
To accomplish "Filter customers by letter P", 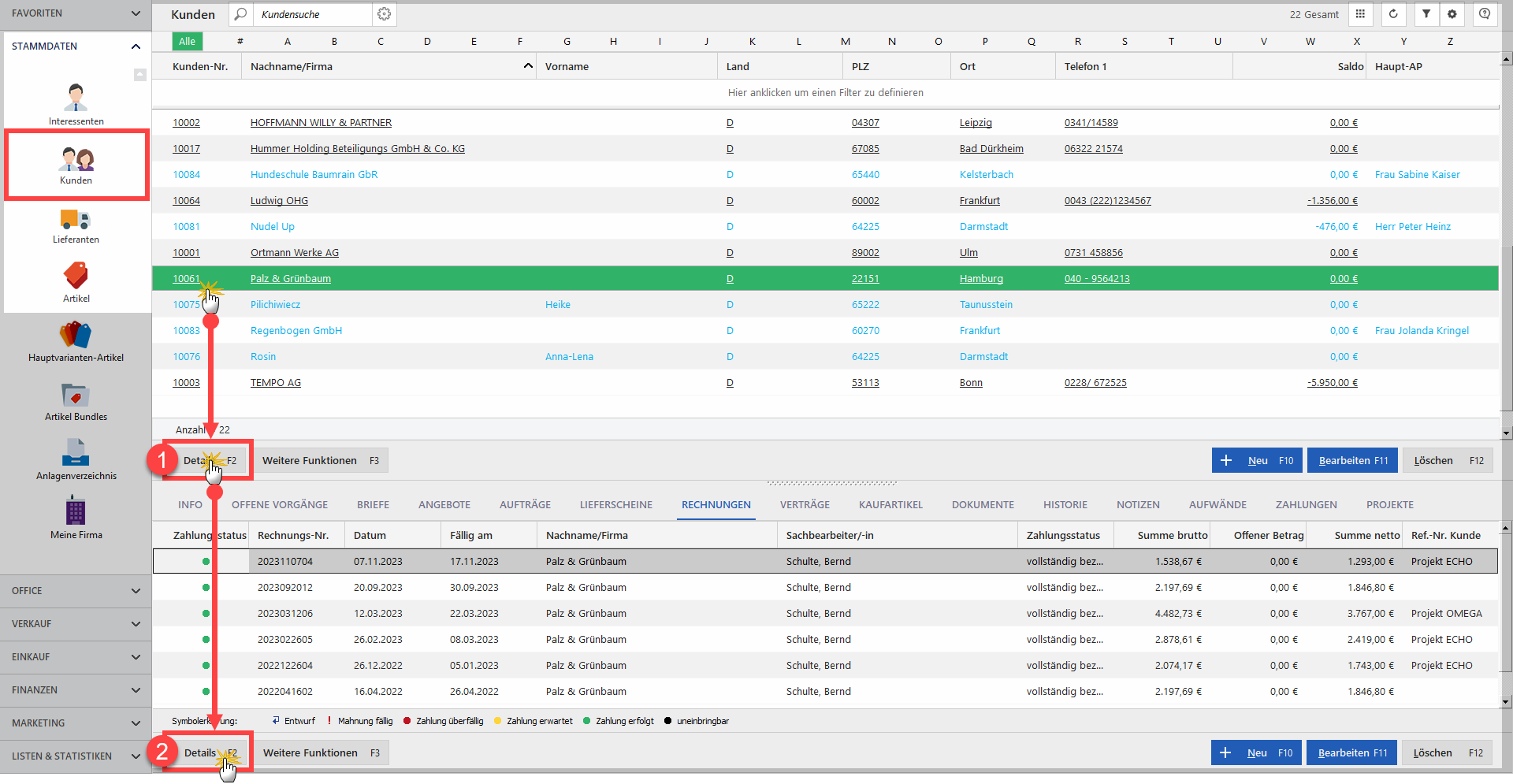I will (x=985, y=42).
